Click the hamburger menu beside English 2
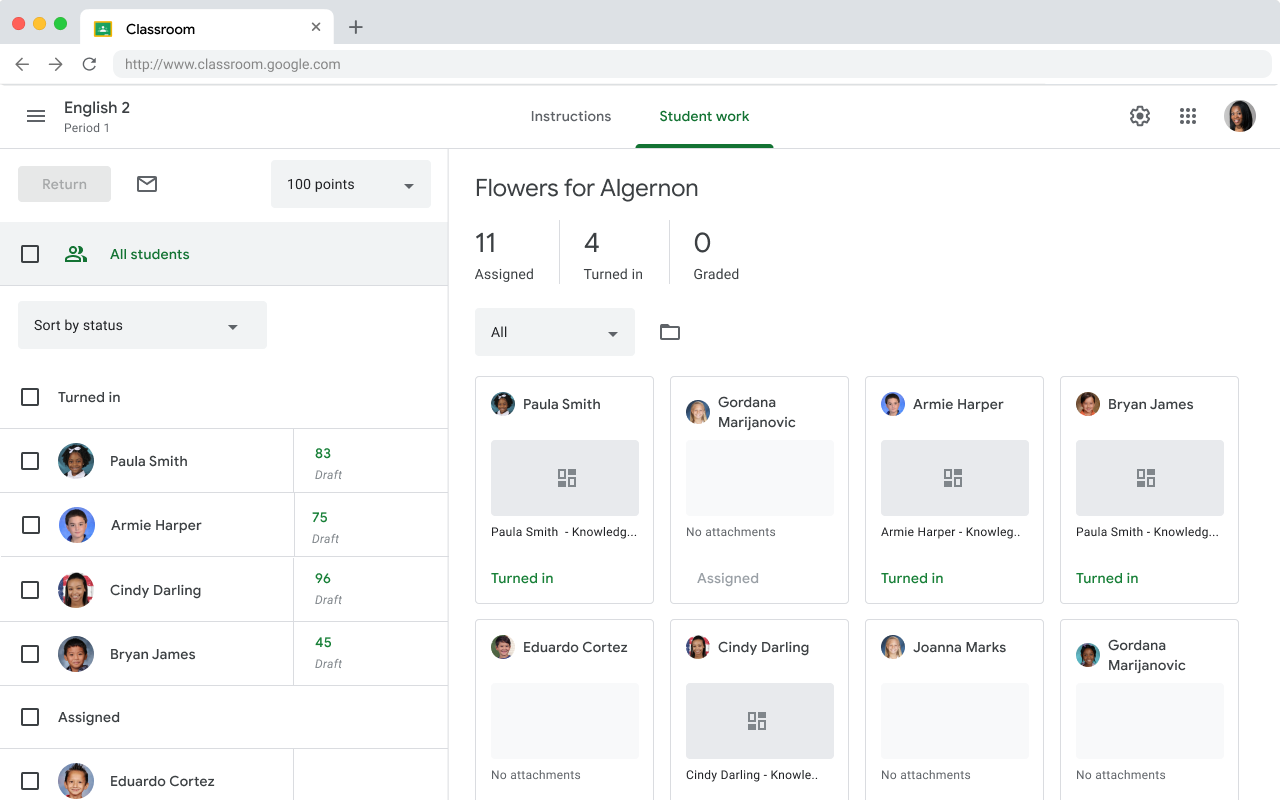The height and width of the screenshot is (800, 1280). click(x=36, y=116)
